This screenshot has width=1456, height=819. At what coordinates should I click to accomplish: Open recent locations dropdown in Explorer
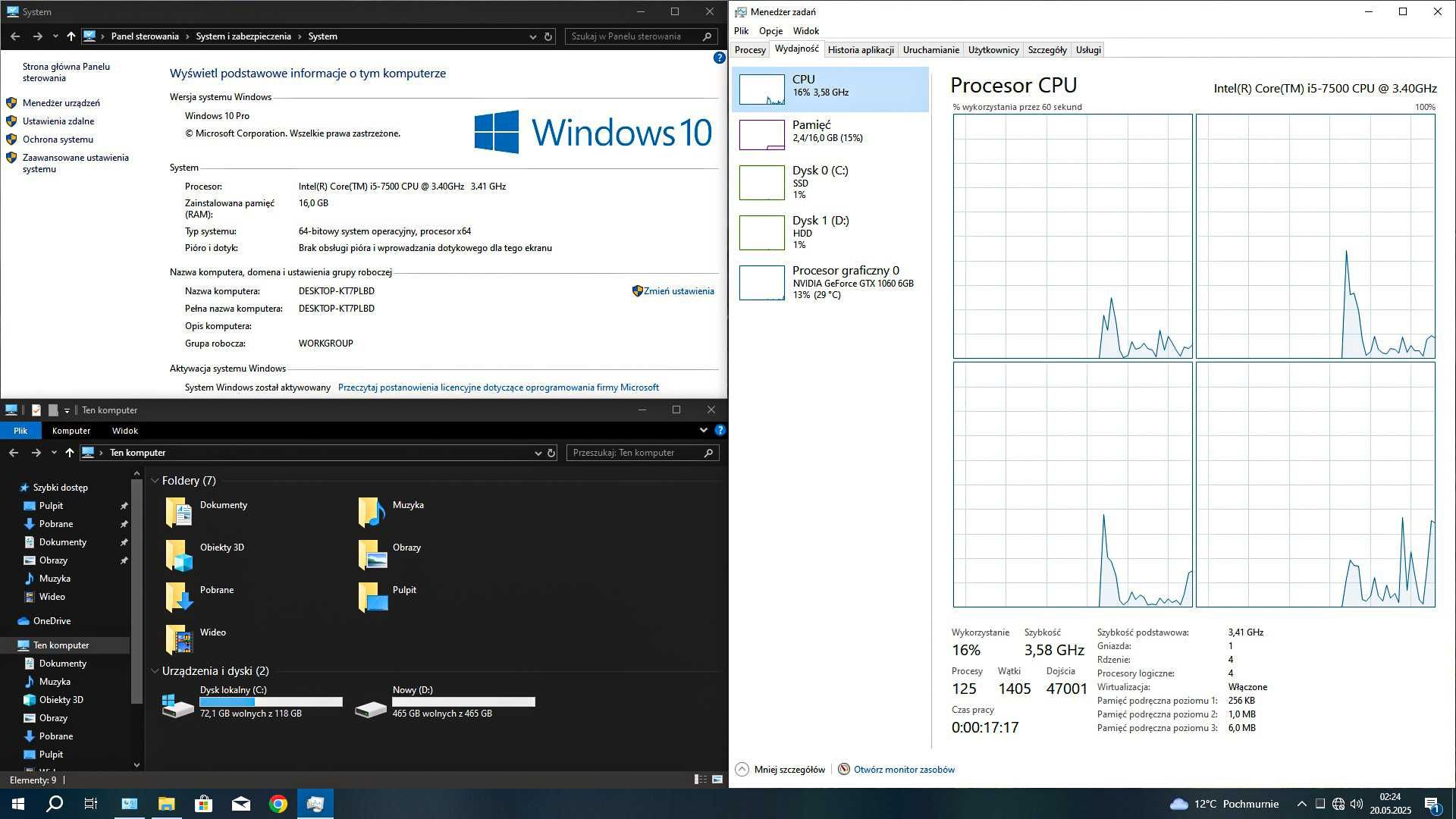pos(54,453)
